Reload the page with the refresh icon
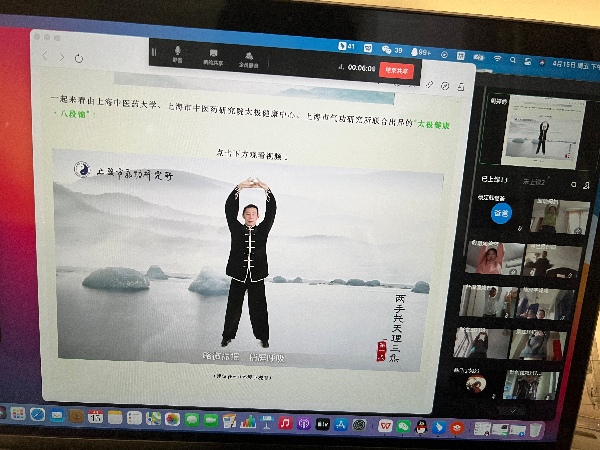Viewport: 600px width, 450px height. tap(78, 58)
